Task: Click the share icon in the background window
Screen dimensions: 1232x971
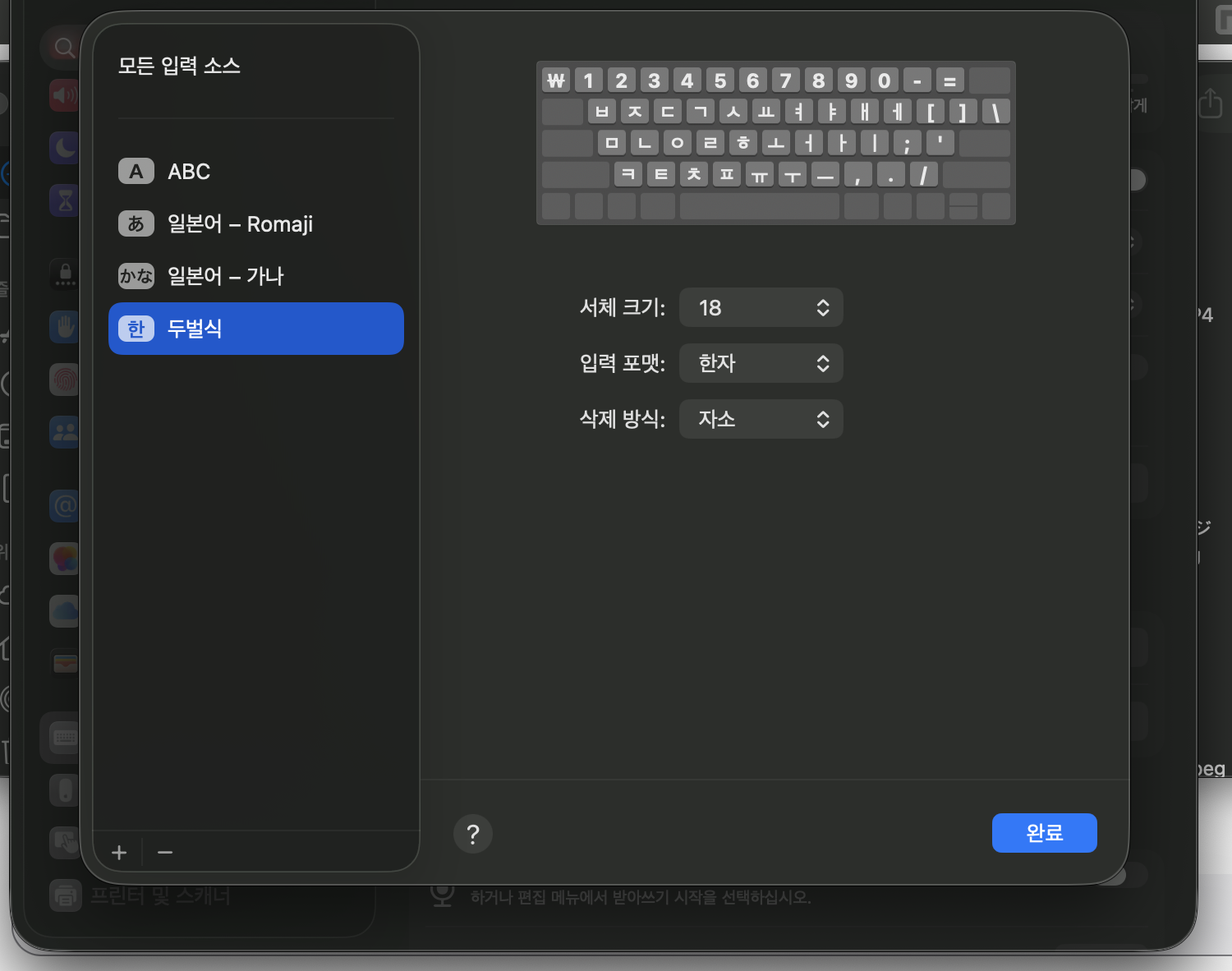Action: 1210,104
